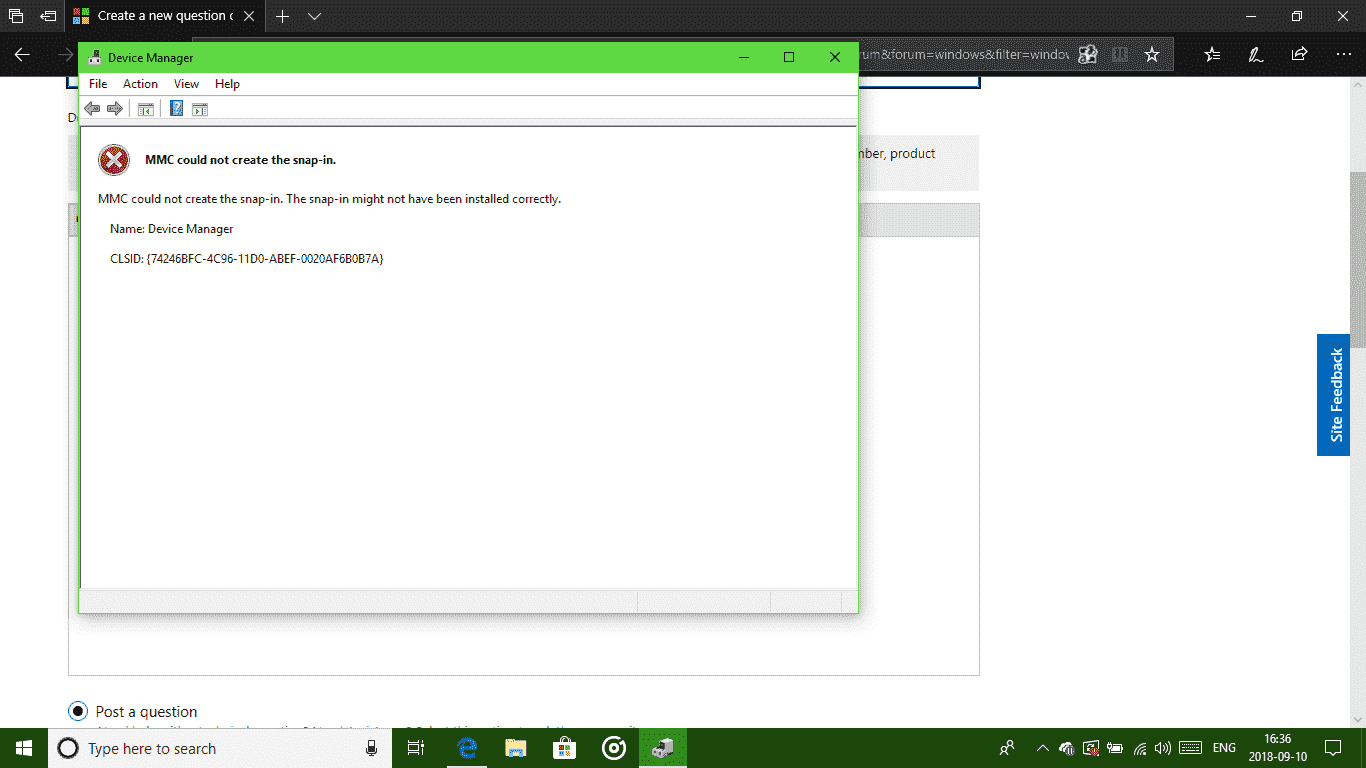Viewport: 1366px width, 768px height.
Task: Click the Back arrow in Device Manager toolbar
Action: (x=92, y=108)
